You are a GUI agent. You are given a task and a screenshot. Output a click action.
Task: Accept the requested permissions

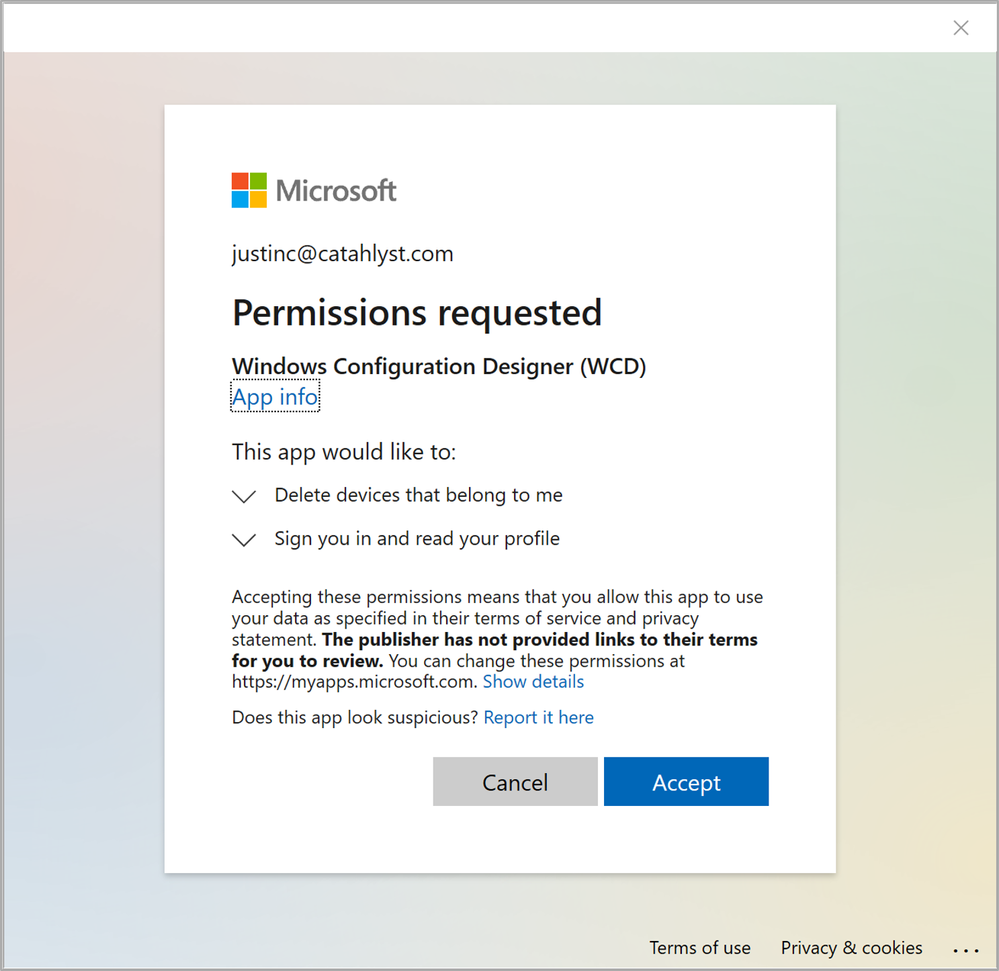click(686, 782)
